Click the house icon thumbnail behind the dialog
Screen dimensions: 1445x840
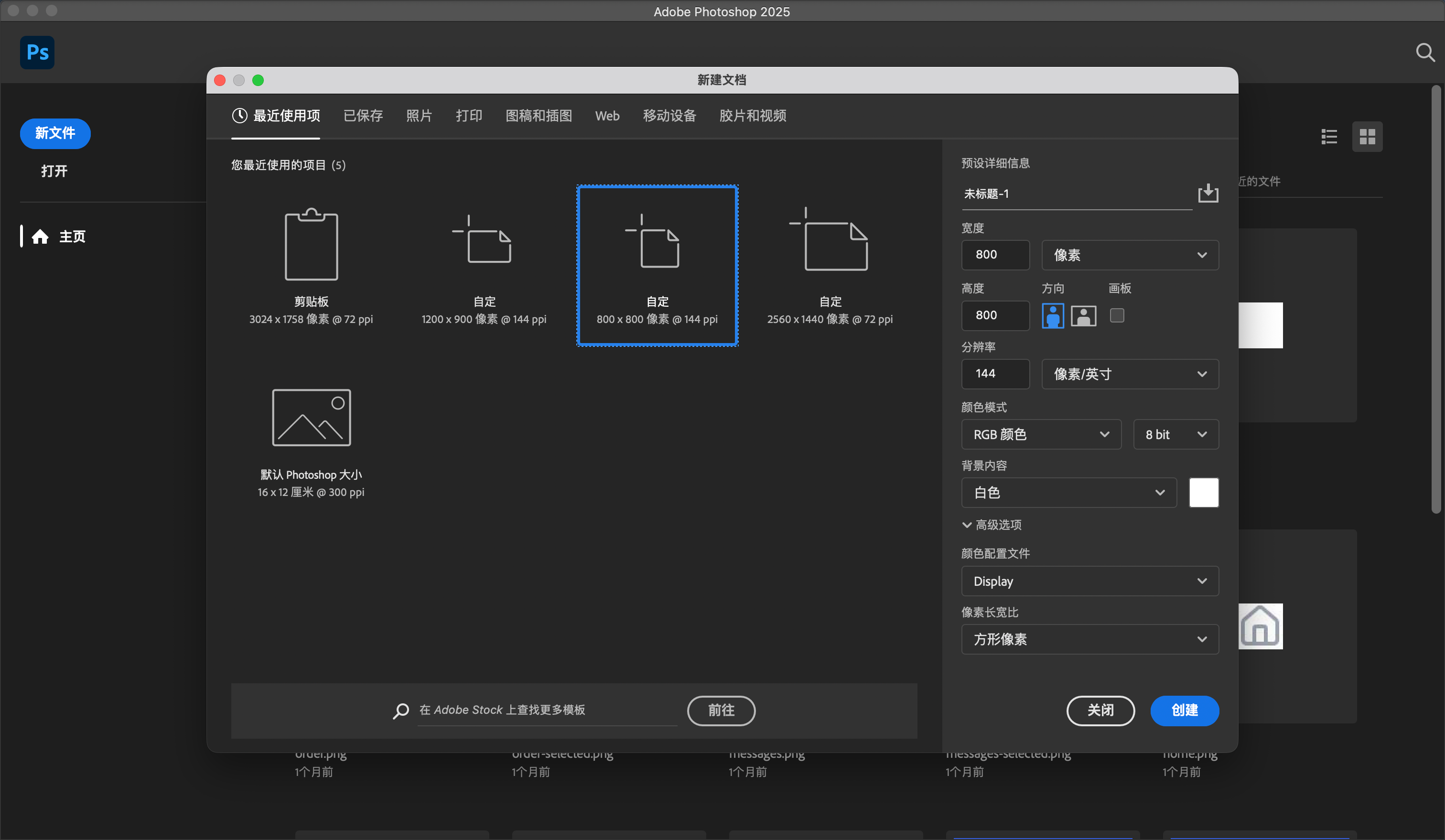1260,626
